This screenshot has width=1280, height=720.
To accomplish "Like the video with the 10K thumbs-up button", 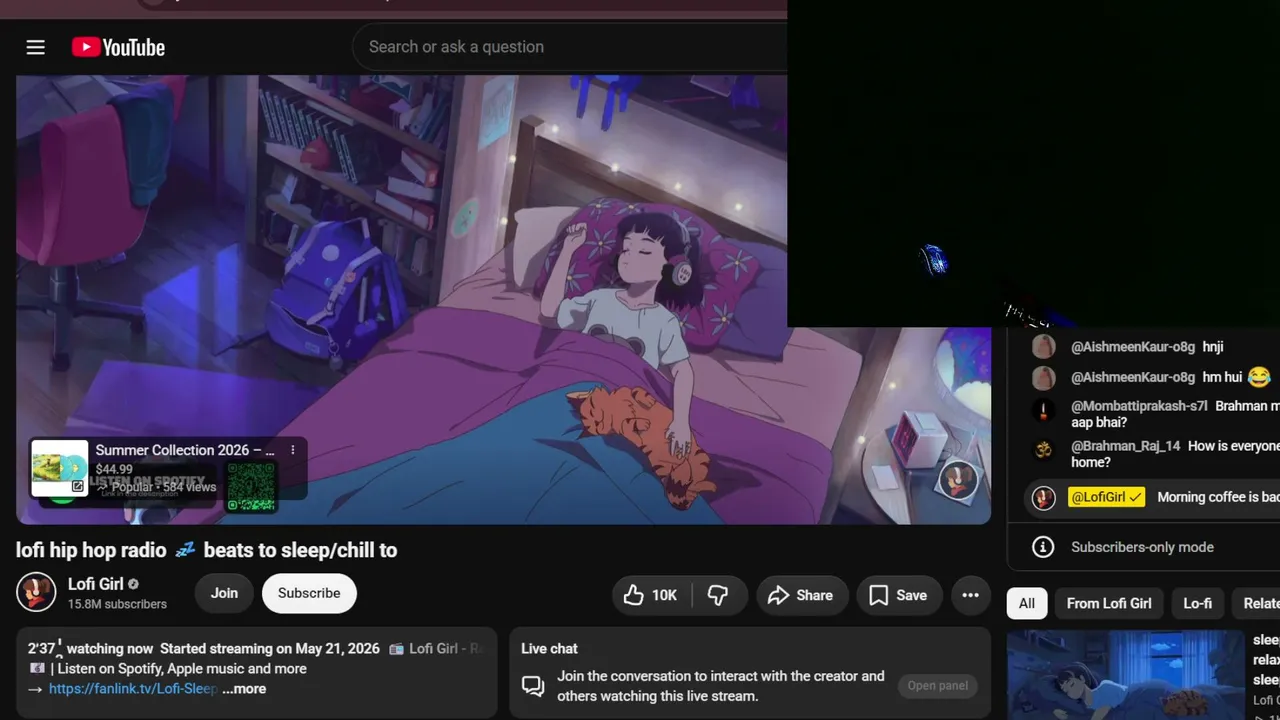I will pyautogui.click(x=651, y=595).
